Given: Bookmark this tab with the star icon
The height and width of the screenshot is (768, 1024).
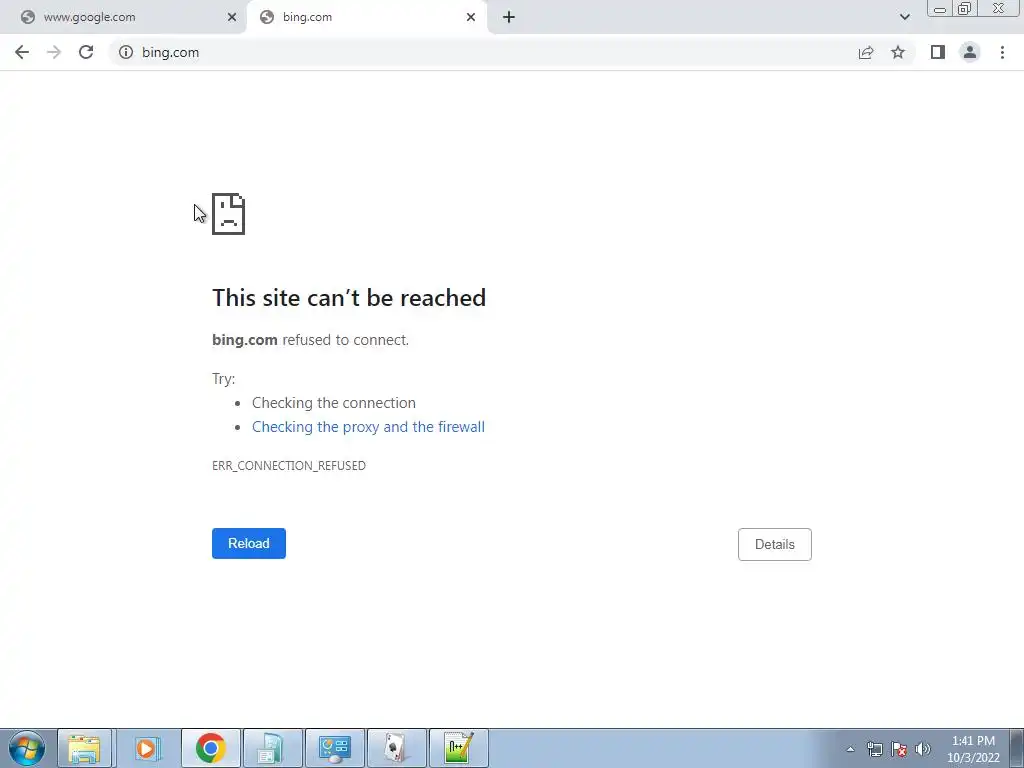Looking at the screenshot, I should coord(898,52).
